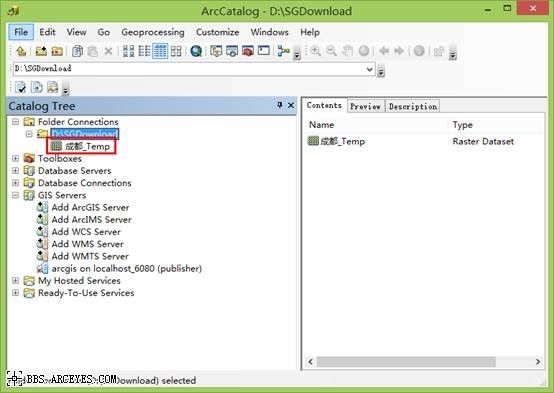Select the Details view icon

[x=160, y=51]
